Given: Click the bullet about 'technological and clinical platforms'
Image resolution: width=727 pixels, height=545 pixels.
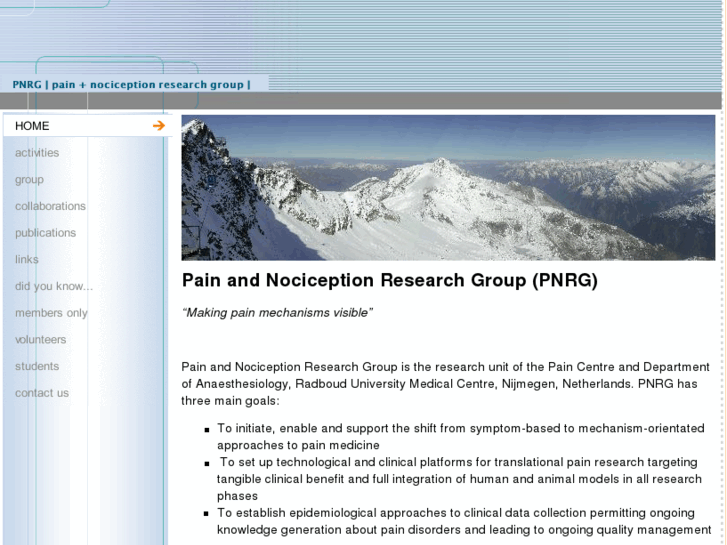Looking at the screenshot, I should (459, 479).
